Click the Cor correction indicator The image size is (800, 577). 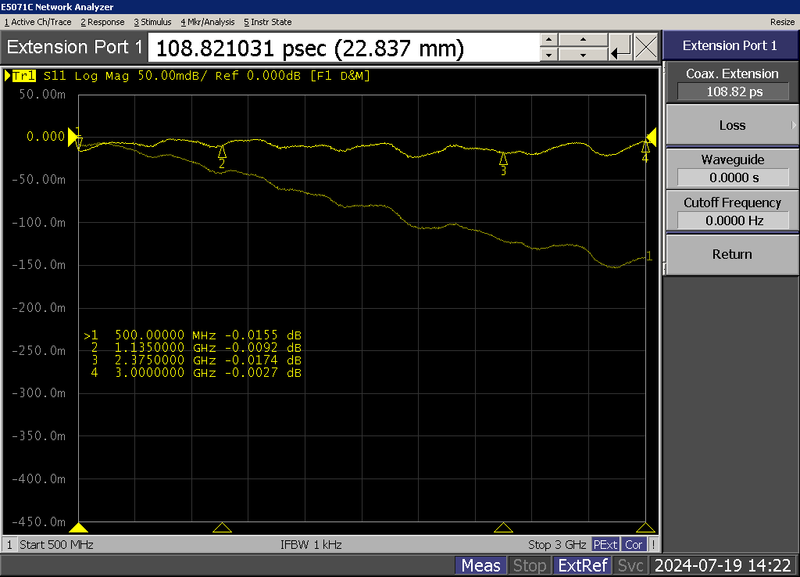click(634, 544)
